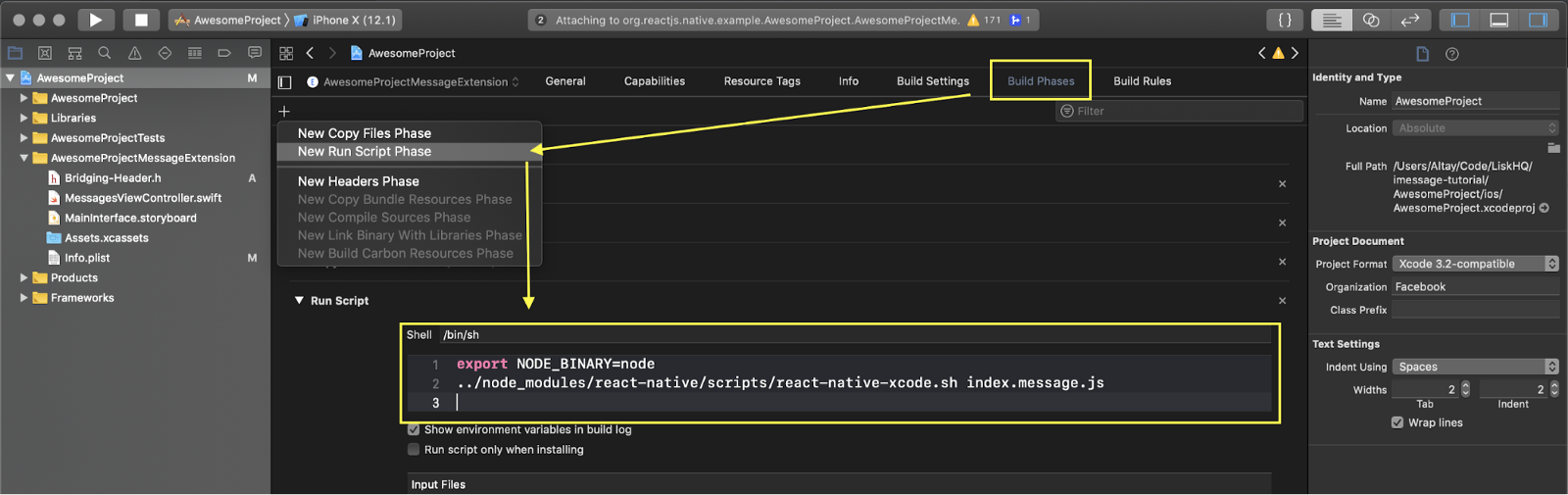Add a new build phase with plus
This screenshot has width=1568, height=495.
(x=284, y=112)
